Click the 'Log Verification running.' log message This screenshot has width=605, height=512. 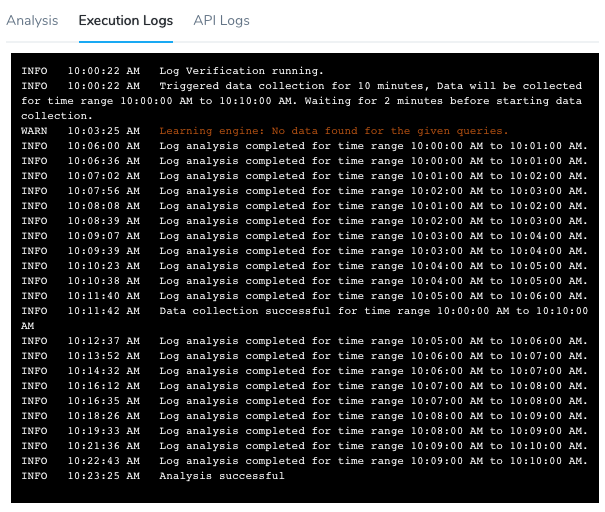(x=242, y=71)
